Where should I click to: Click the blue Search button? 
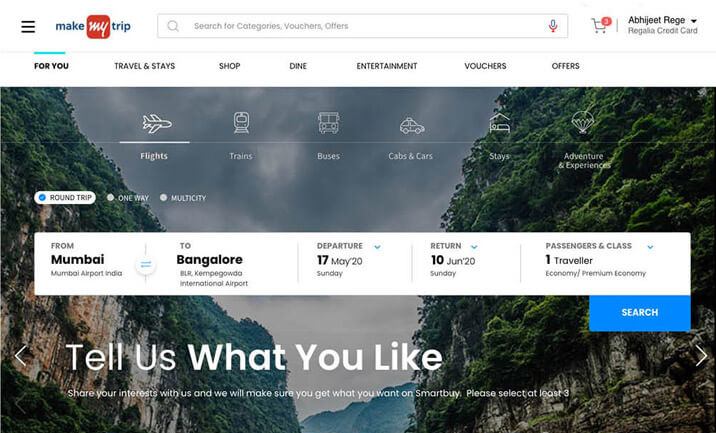click(x=639, y=313)
